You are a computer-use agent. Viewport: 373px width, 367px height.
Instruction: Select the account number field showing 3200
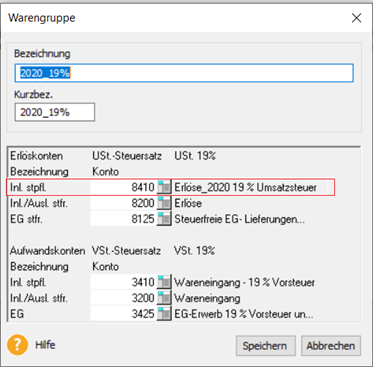123,298
